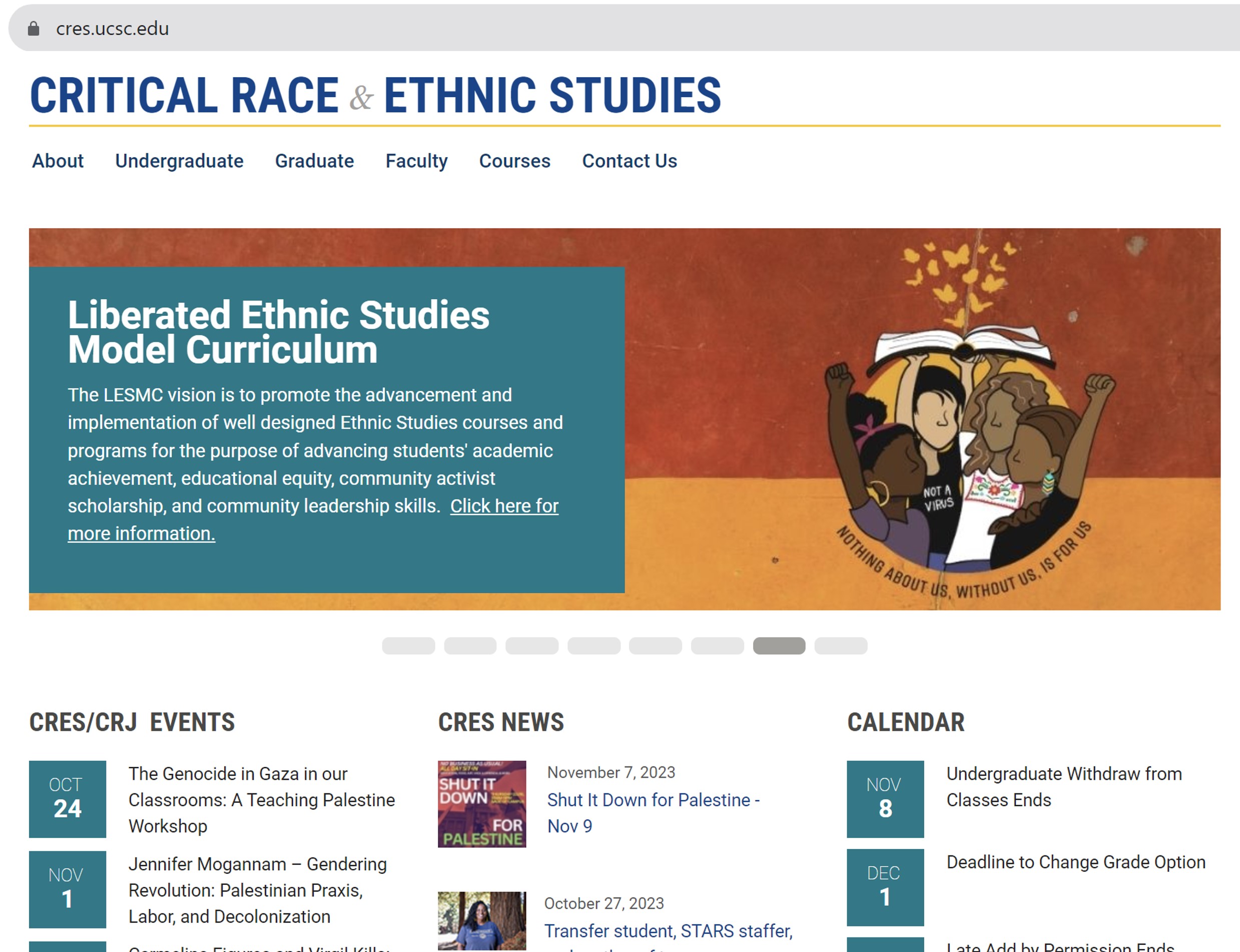Open the Critical Race & Ethnic Studies homepage title
Image resolution: width=1240 pixels, height=952 pixels.
coord(376,95)
